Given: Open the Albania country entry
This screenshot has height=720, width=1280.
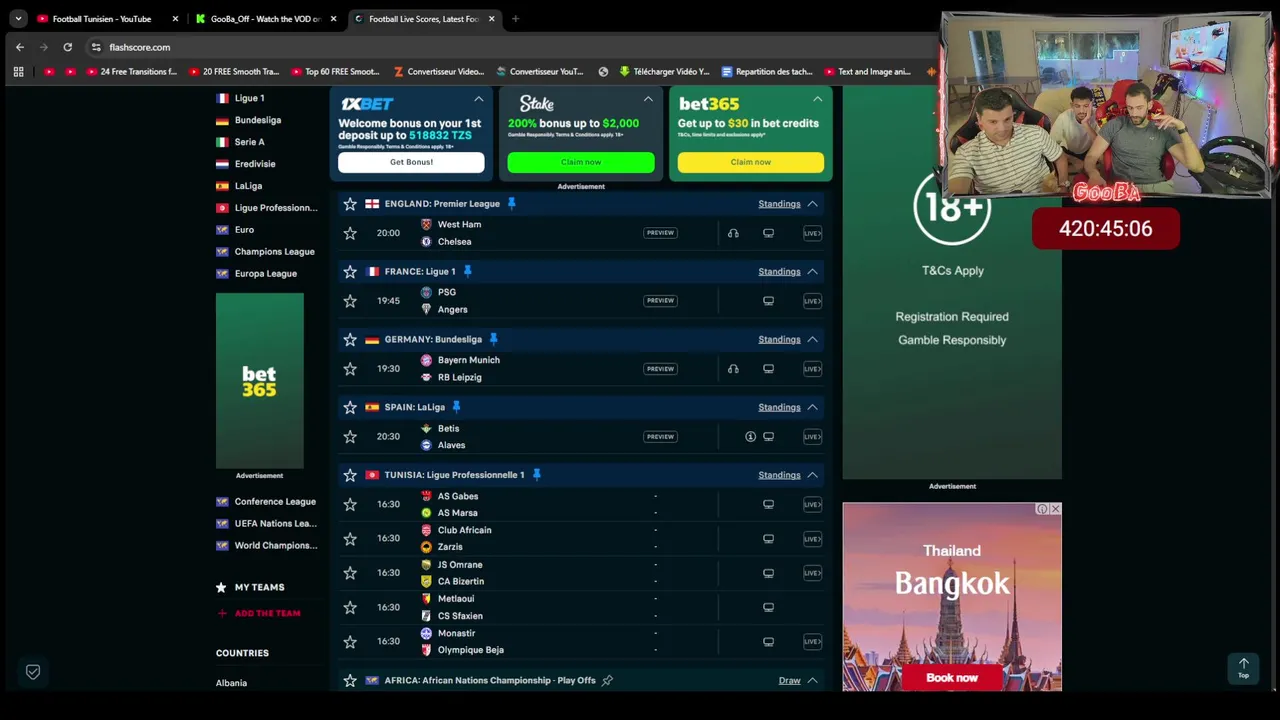Looking at the screenshot, I should tap(231, 683).
